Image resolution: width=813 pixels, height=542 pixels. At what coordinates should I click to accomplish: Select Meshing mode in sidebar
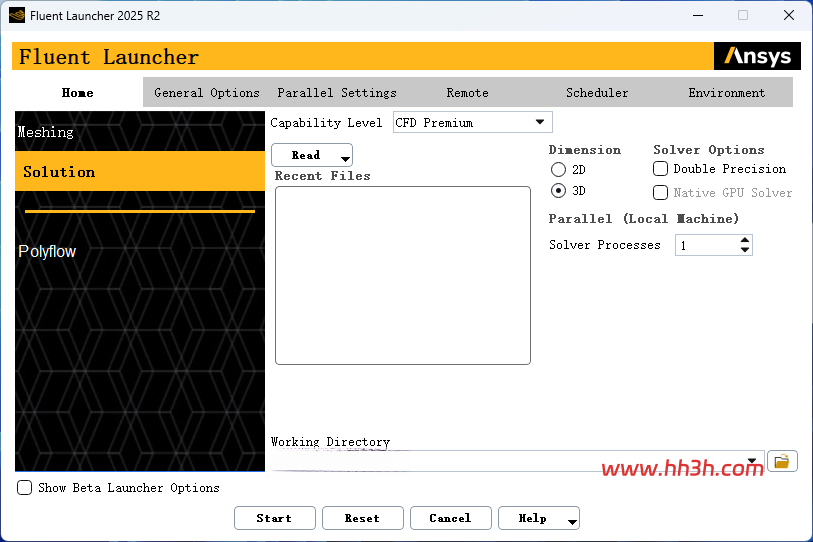coord(140,132)
